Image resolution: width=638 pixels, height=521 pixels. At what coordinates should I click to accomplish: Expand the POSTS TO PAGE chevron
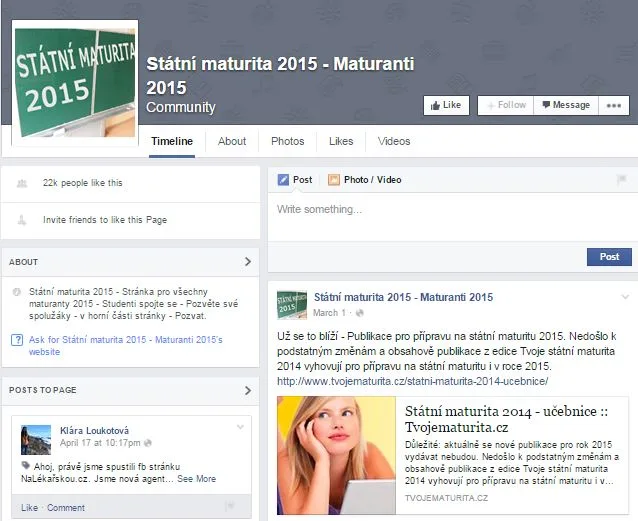click(248, 390)
